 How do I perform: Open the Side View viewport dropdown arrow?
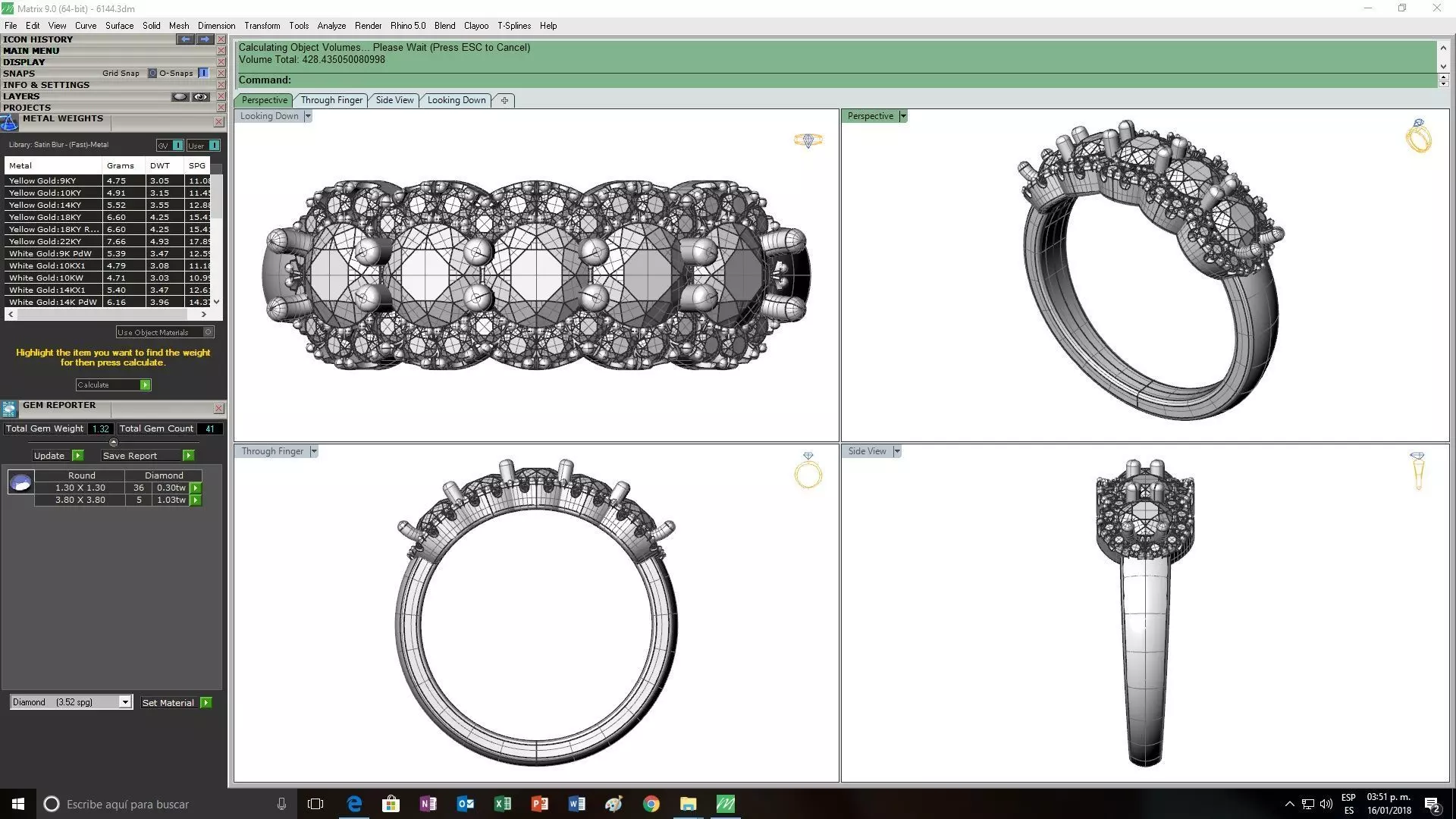[x=896, y=451]
